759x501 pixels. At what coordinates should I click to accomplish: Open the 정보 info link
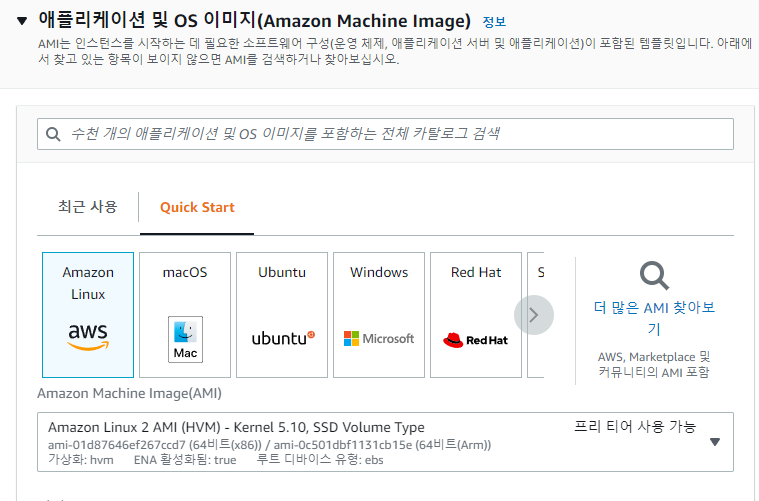tap(494, 21)
